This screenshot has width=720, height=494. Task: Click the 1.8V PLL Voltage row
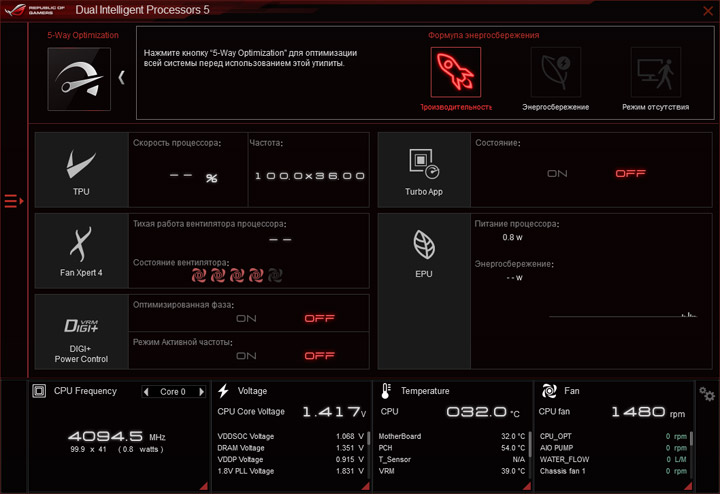point(291,471)
